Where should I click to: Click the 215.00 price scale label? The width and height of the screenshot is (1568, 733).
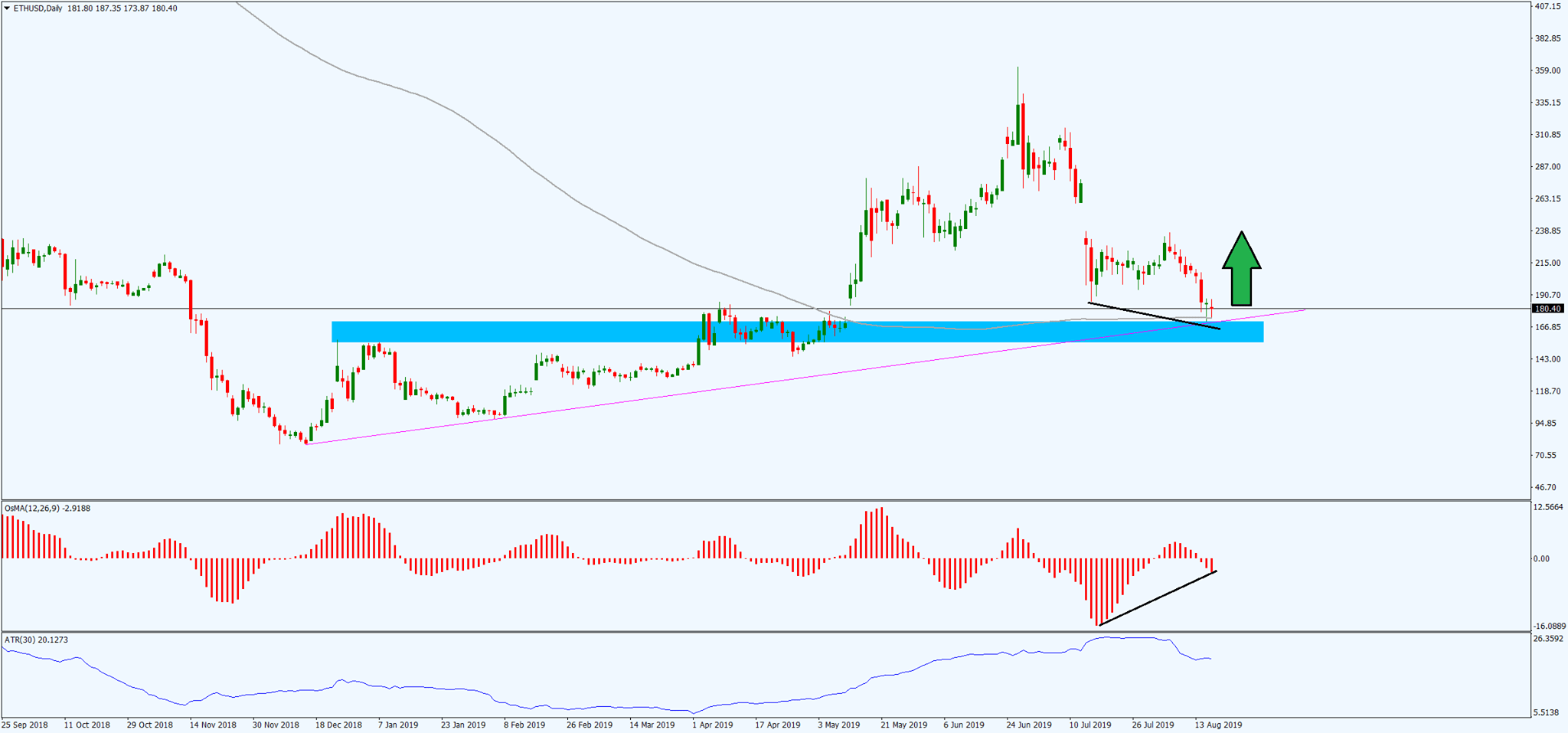[x=1547, y=263]
